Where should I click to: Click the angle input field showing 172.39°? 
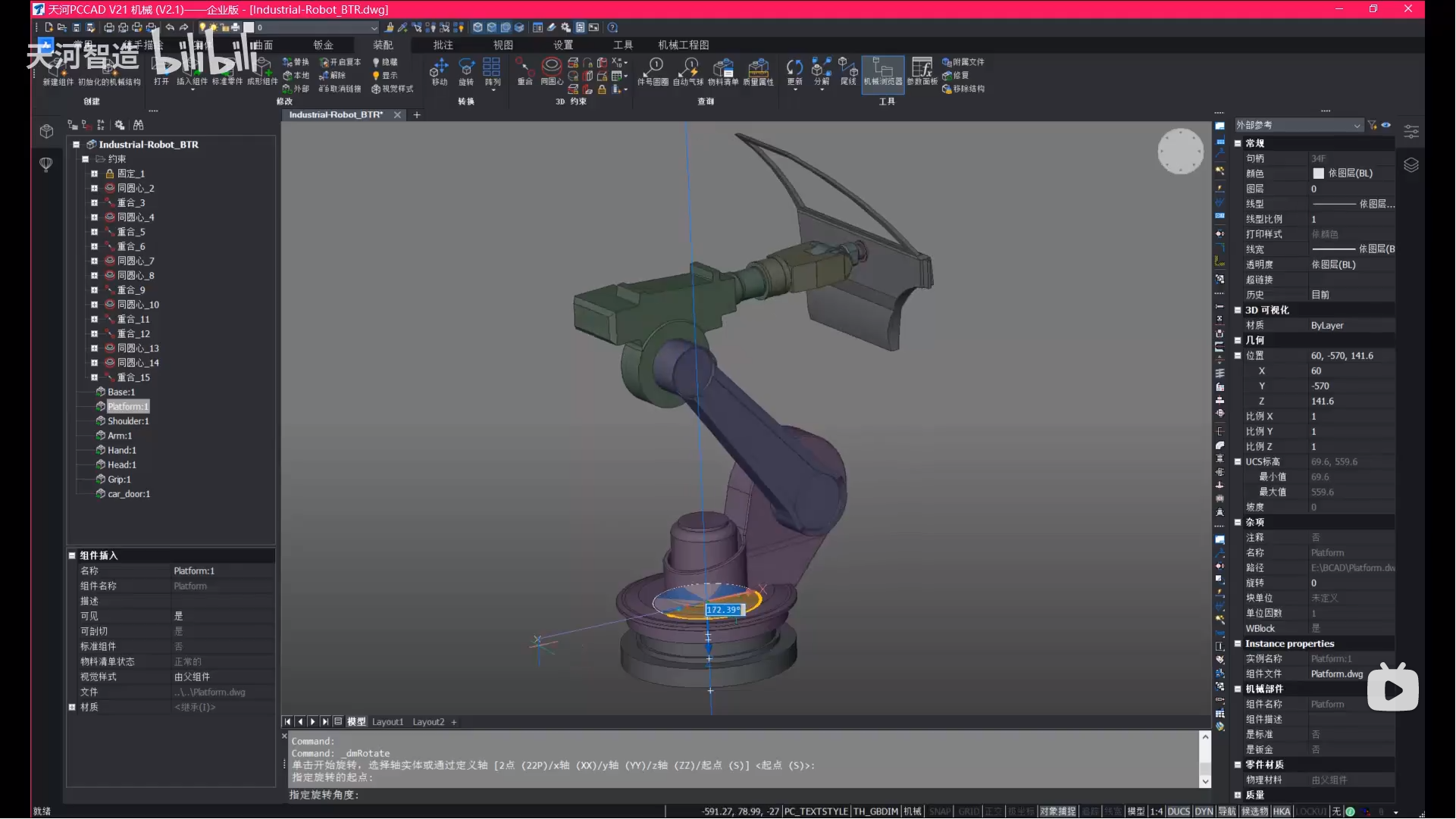point(725,610)
